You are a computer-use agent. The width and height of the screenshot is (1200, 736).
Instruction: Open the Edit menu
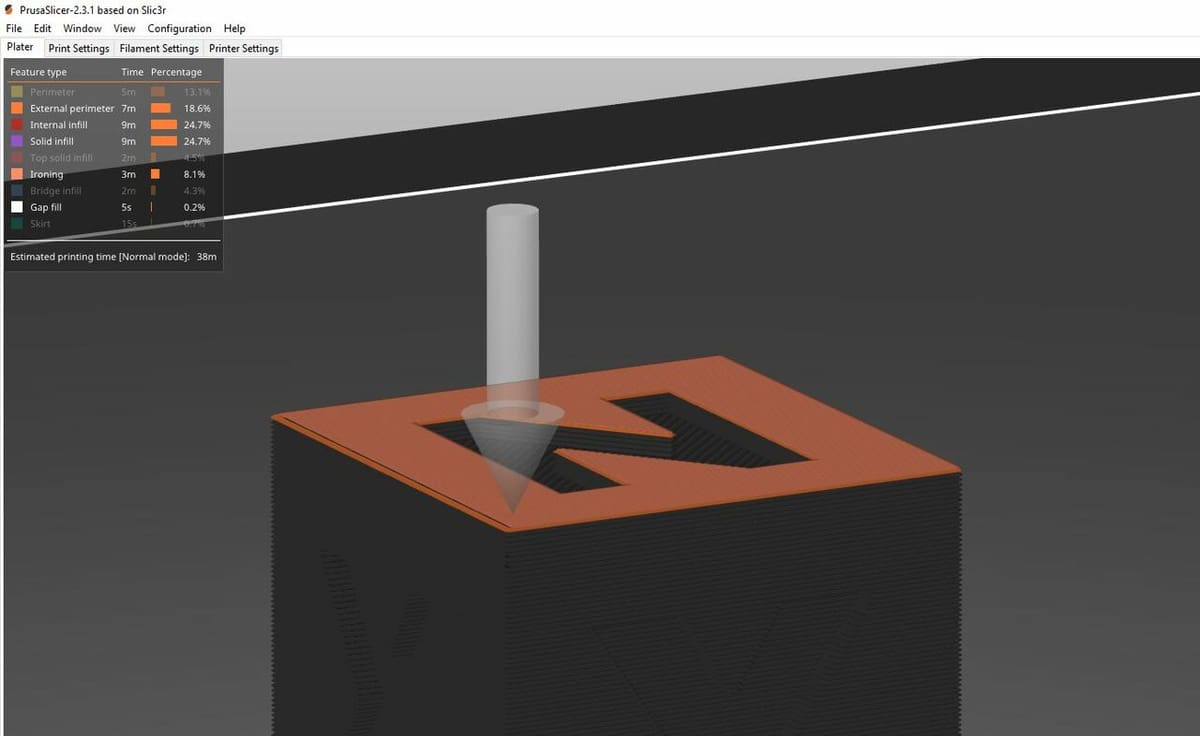tap(42, 28)
